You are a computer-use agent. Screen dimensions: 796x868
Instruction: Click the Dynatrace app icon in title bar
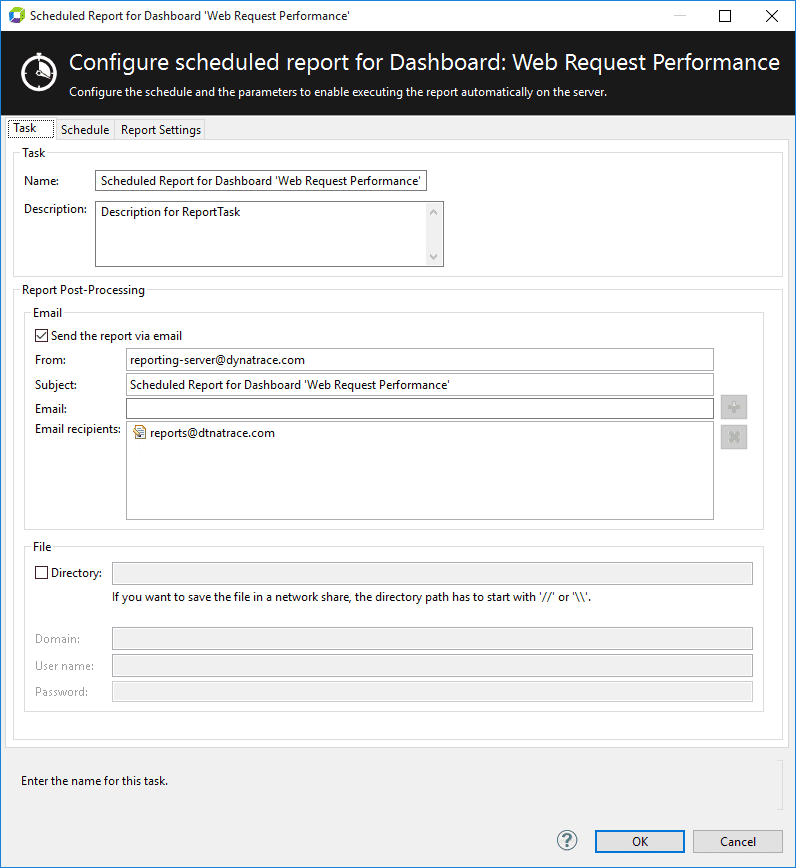(17, 16)
